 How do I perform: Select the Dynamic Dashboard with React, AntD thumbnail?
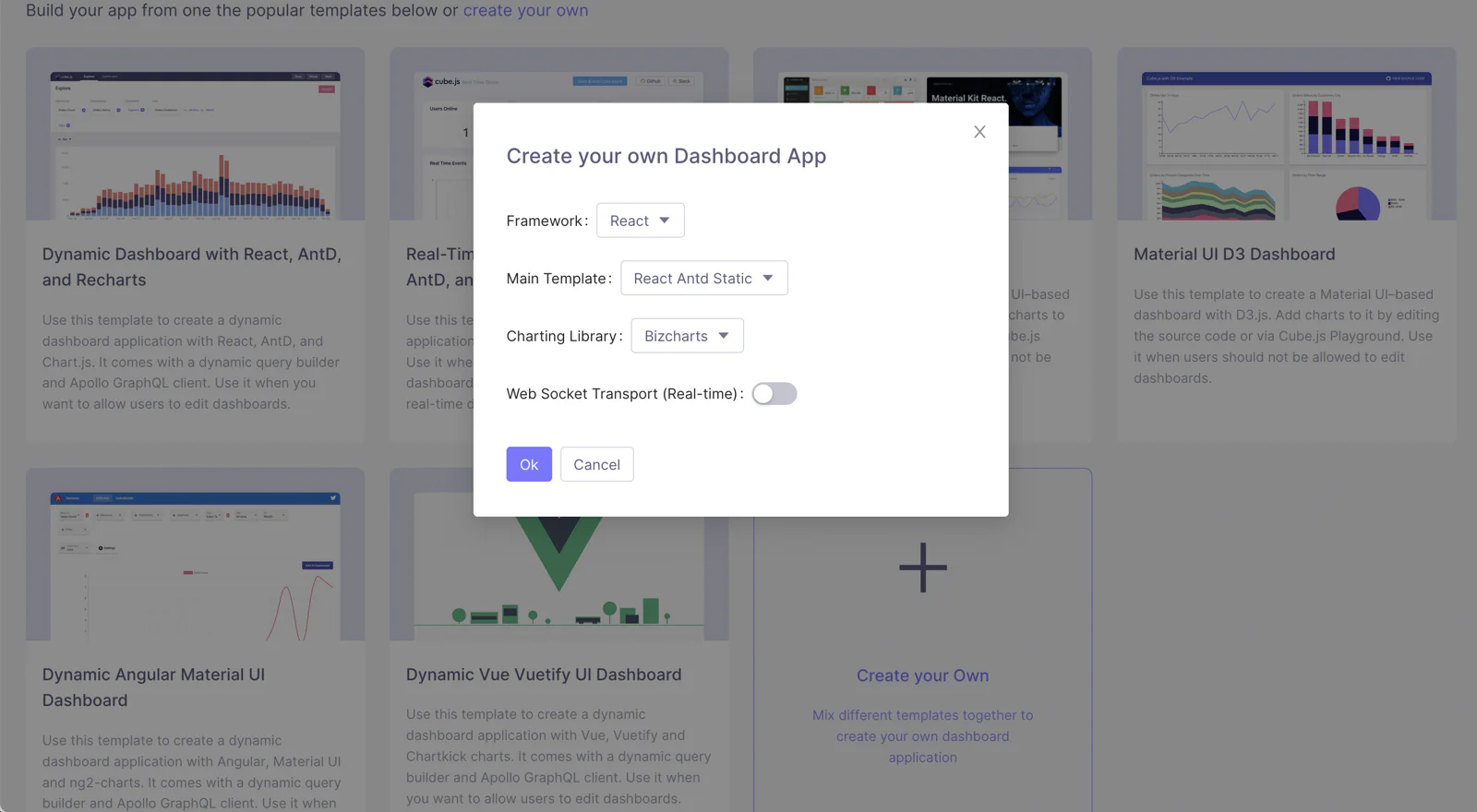(195, 134)
